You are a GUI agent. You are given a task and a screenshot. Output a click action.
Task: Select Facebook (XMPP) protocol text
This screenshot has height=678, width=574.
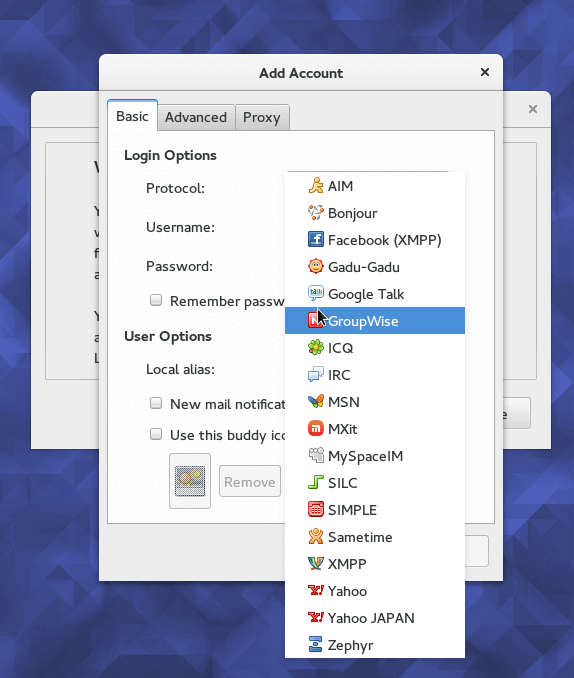[x=385, y=240]
